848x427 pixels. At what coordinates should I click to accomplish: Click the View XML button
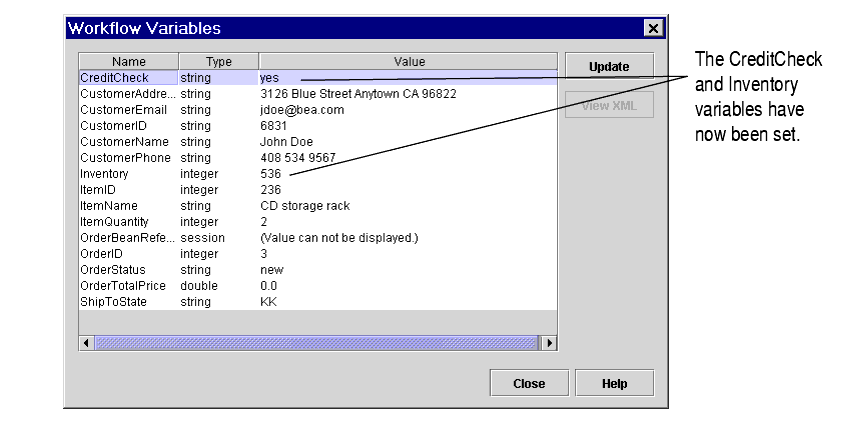609,105
